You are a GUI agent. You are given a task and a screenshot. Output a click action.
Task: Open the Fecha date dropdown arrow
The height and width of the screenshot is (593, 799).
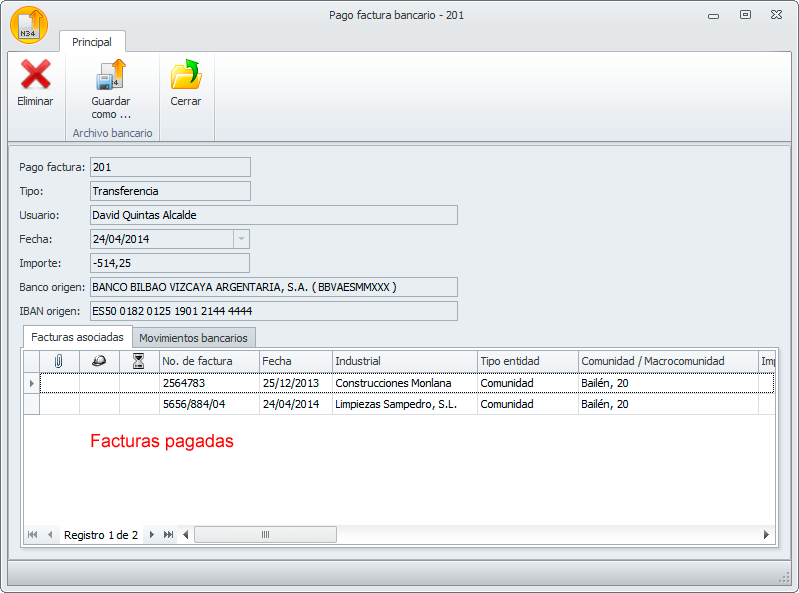[x=241, y=239]
